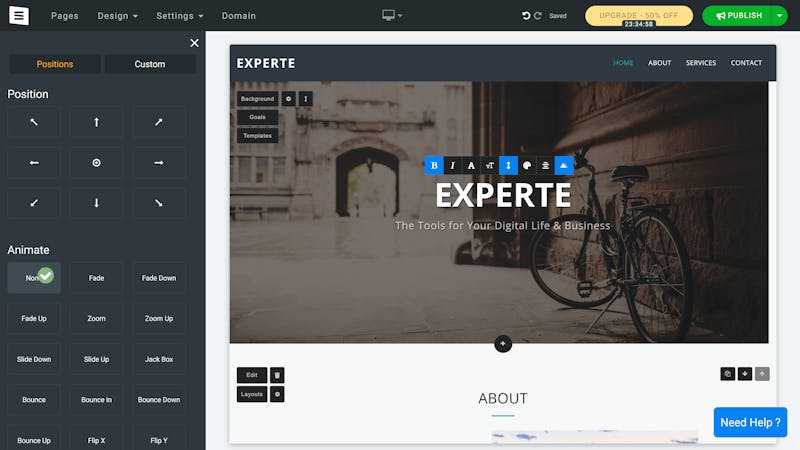Add a section with the plus circle
Screen dimensions: 800x450
pos(503,343)
